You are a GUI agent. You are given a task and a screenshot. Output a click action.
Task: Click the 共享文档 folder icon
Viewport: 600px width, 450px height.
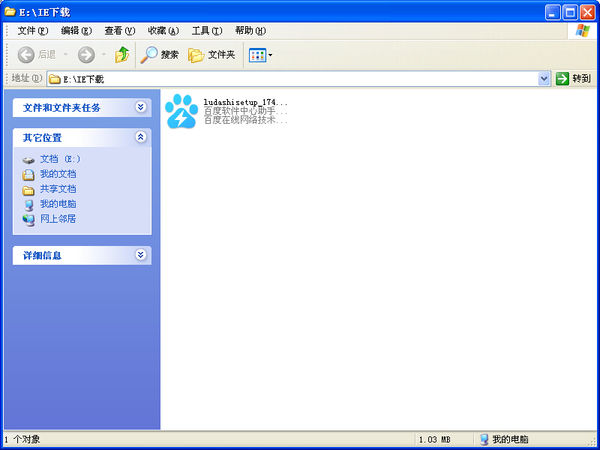click(x=29, y=190)
